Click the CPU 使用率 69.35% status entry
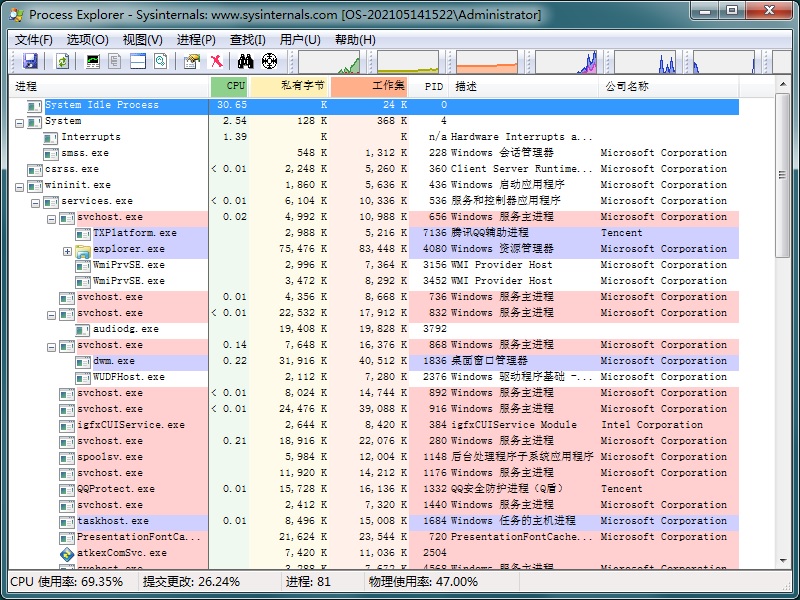The image size is (800, 600). coord(67,582)
